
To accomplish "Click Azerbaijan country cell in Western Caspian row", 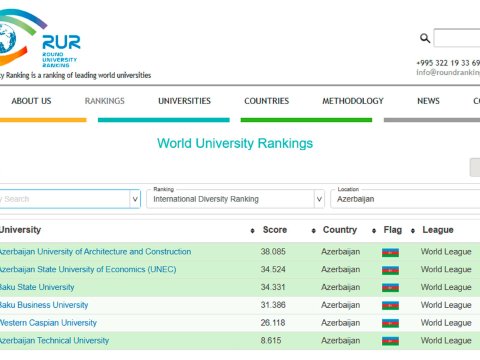I will pyautogui.click(x=341, y=323).
